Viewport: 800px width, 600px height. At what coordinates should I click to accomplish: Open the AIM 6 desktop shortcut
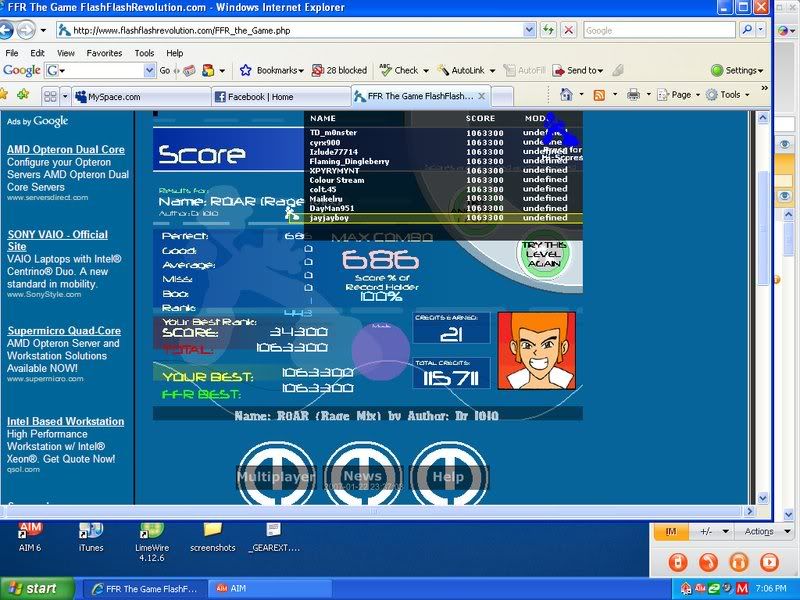coord(30,536)
